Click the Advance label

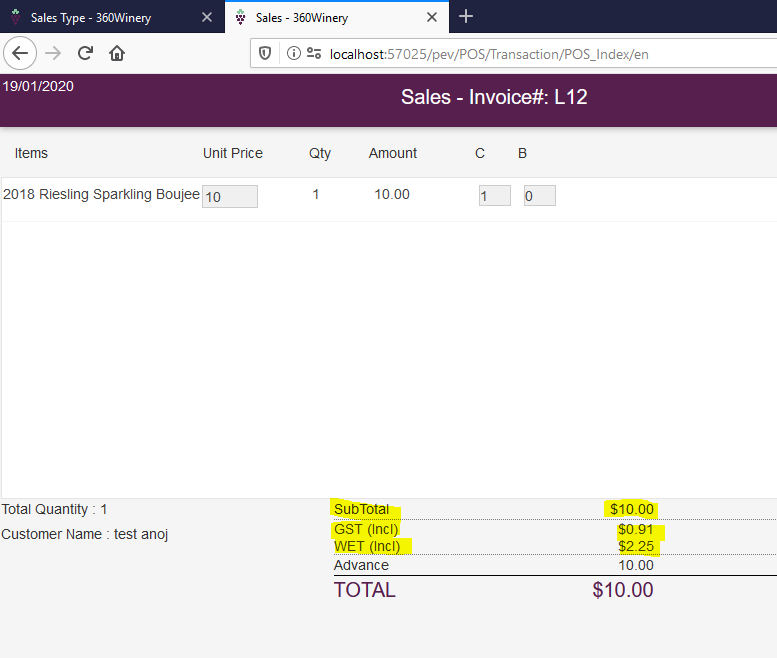click(361, 565)
